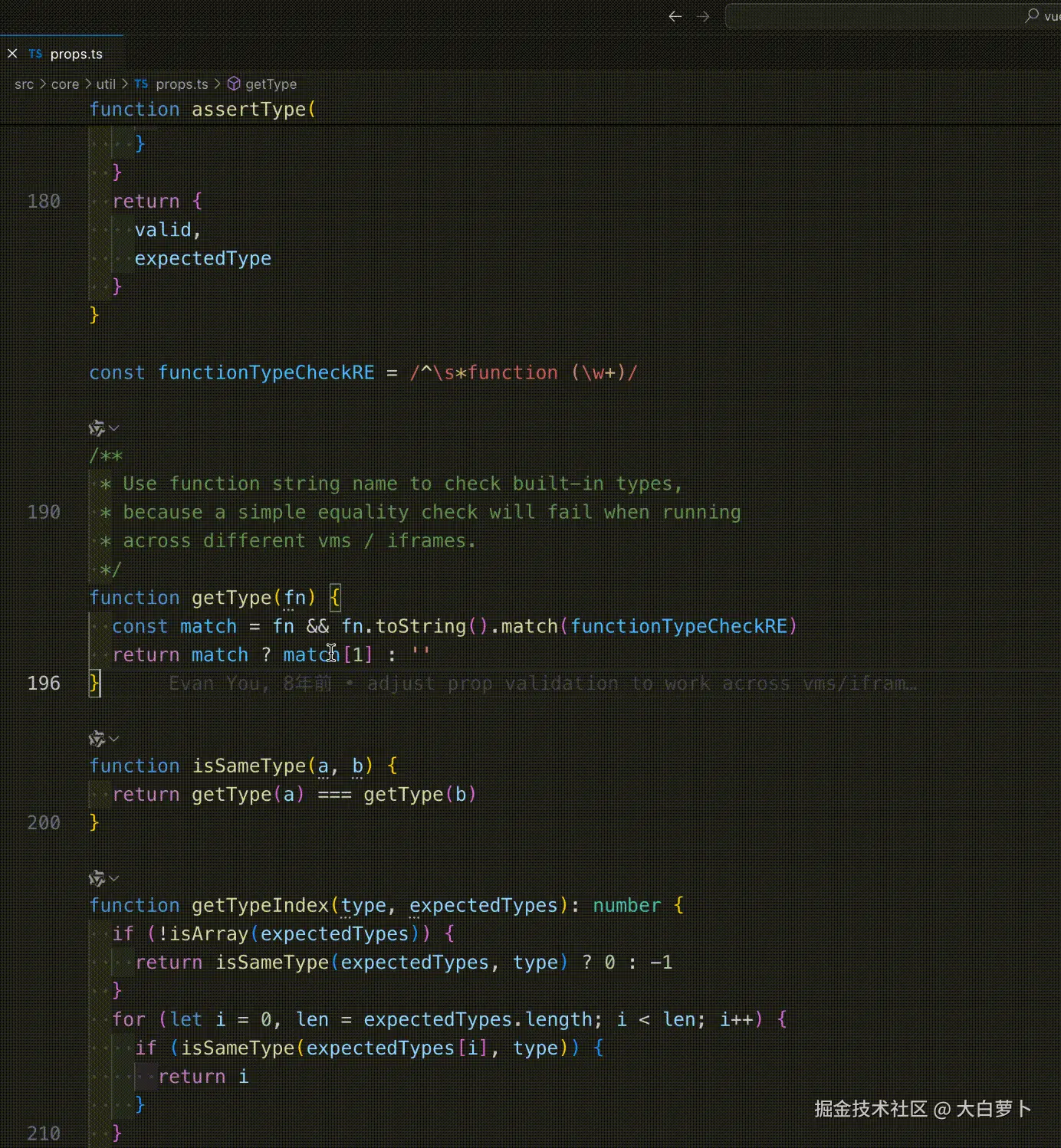Viewport: 1061px width, 1148px height.
Task: Open the getType breadcrumb symbol
Action: pyautogui.click(x=271, y=84)
